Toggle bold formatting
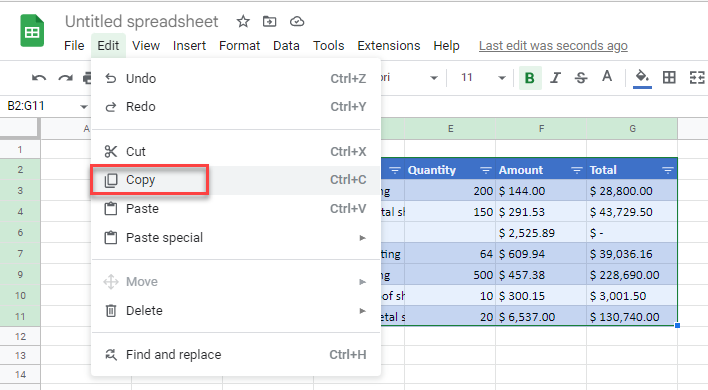This screenshot has height=390, width=708. 530,78
